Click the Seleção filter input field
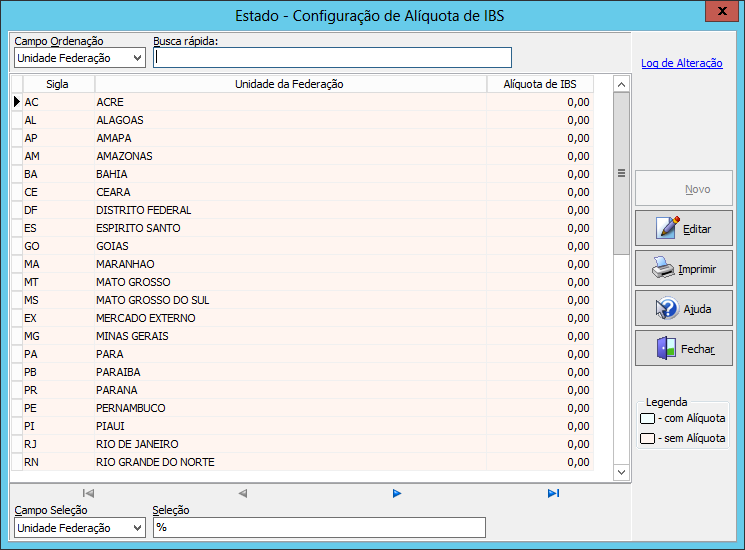This screenshot has height=550, width=745. (318, 528)
